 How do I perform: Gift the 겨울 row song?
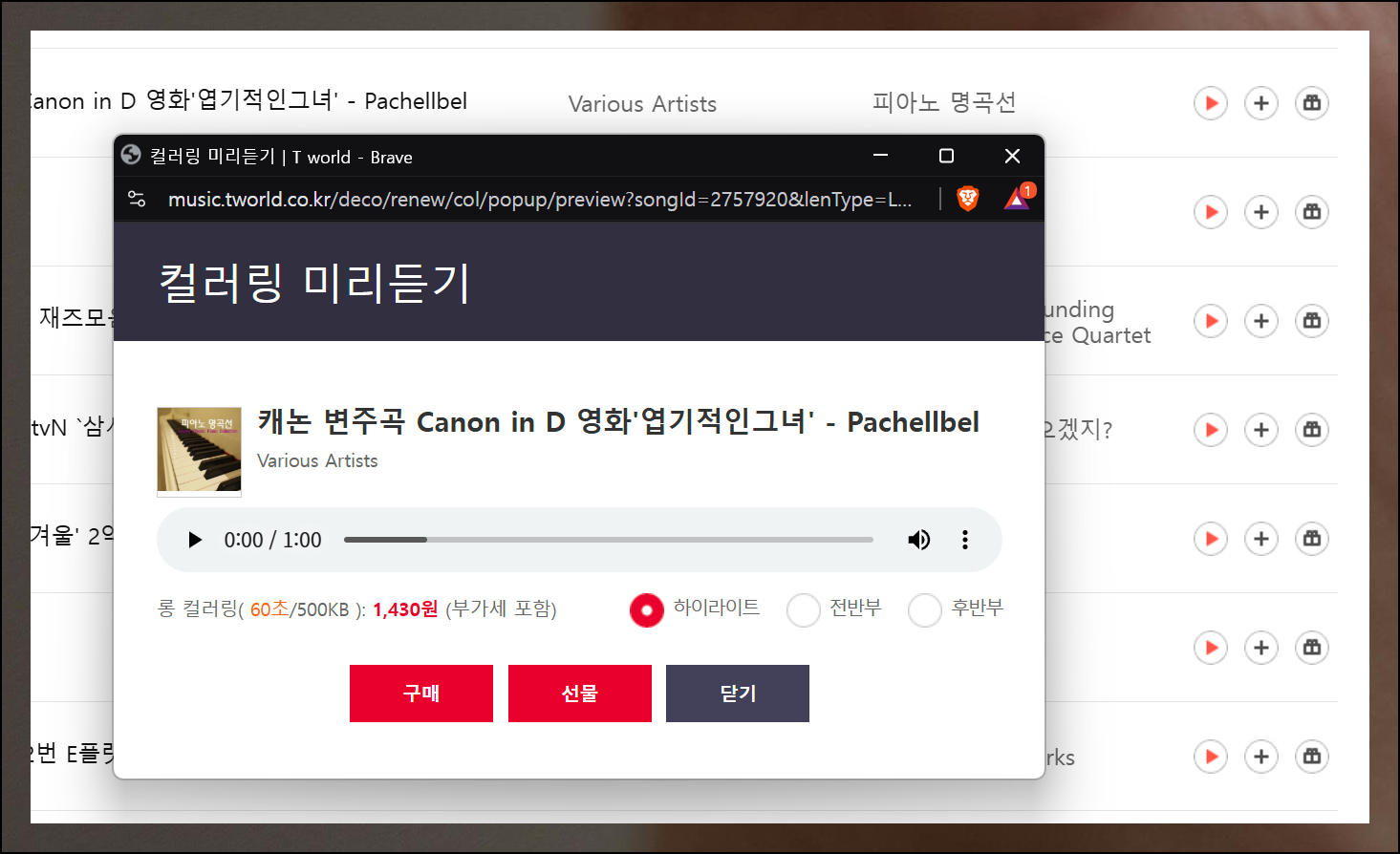click(x=1312, y=538)
